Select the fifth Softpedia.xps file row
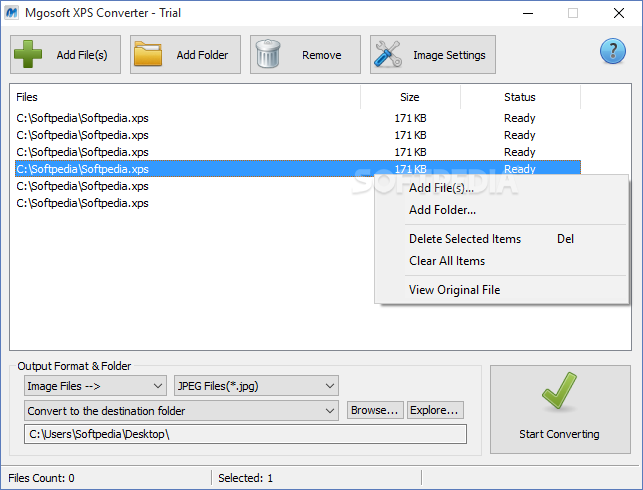 (193, 186)
